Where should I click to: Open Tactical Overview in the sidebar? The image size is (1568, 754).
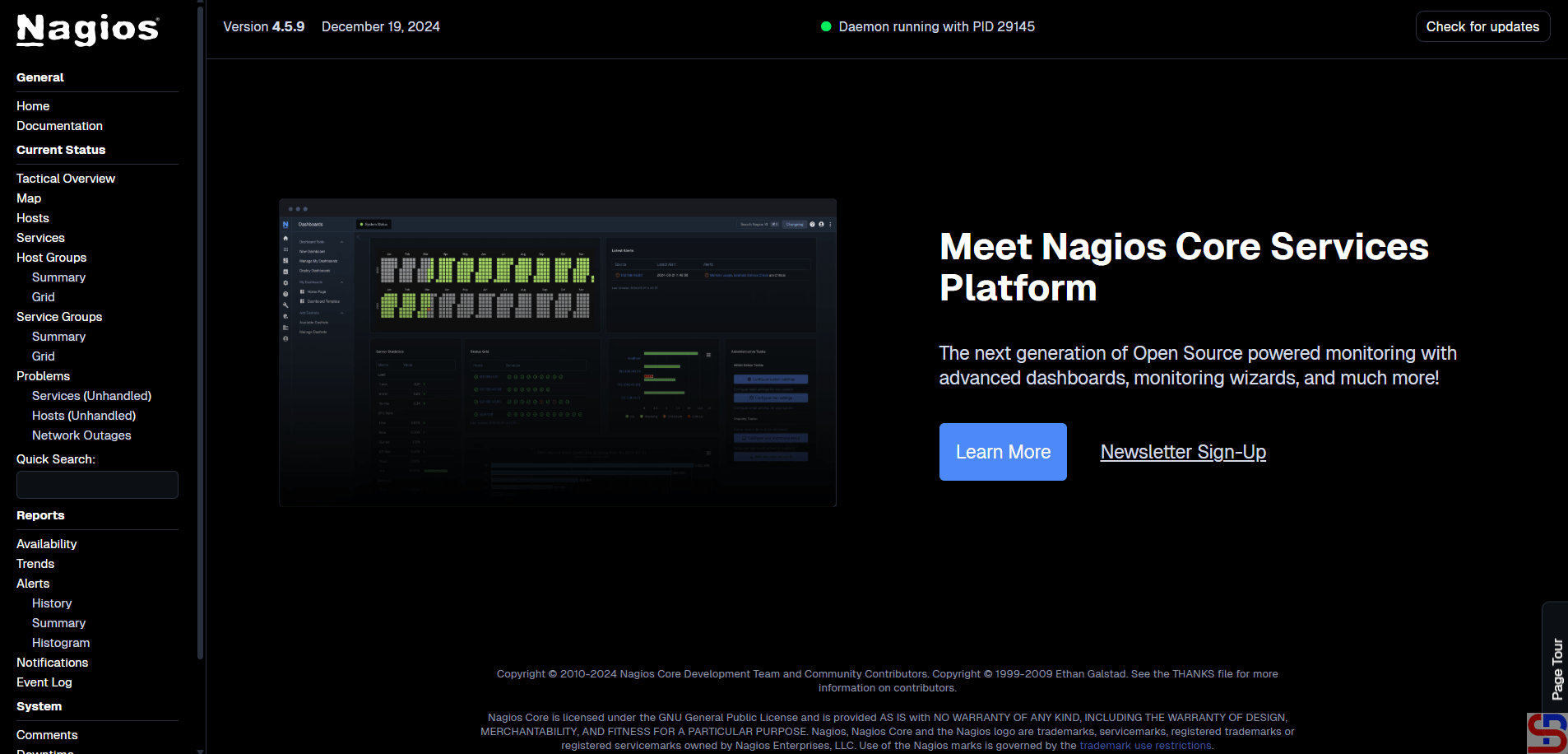[x=66, y=179]
